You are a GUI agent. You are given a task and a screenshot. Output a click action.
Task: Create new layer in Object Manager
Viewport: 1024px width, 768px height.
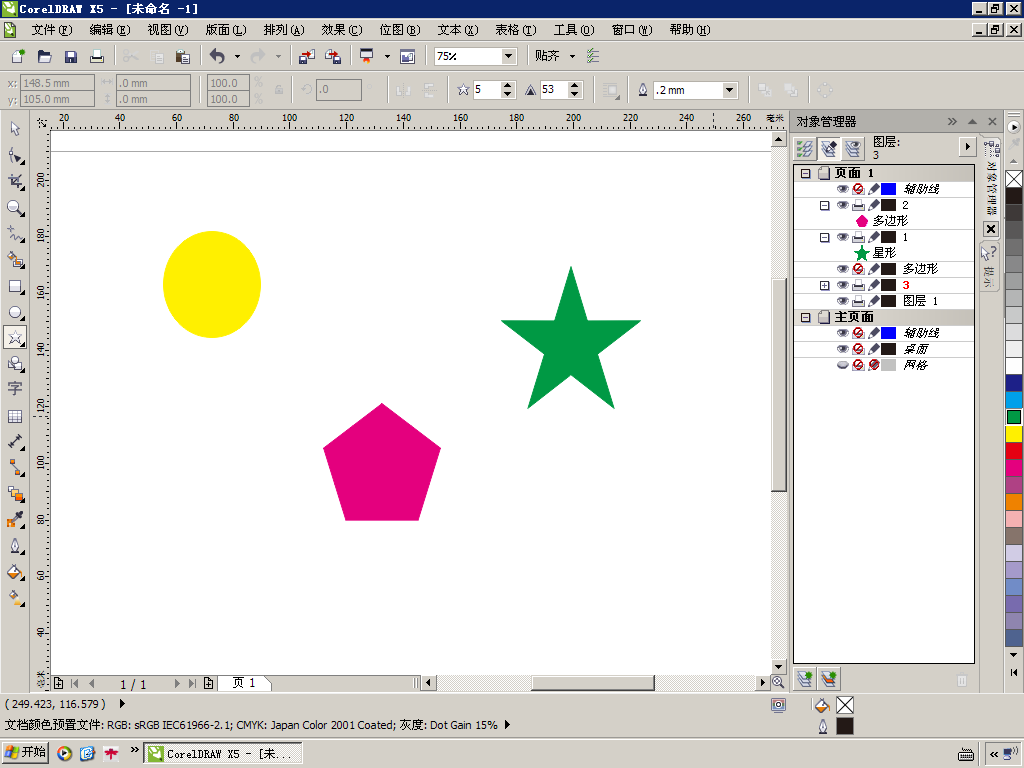[x=805, y=679]
